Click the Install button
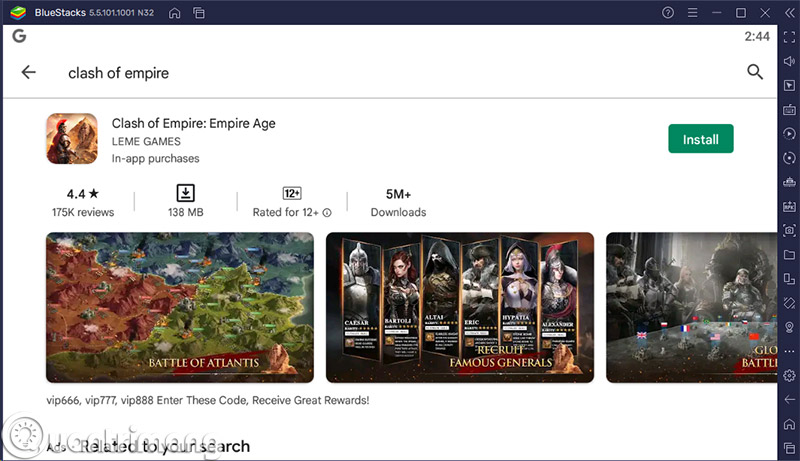Image resolution: width=800 pixels, height=461 pixels. click(701, 139)
